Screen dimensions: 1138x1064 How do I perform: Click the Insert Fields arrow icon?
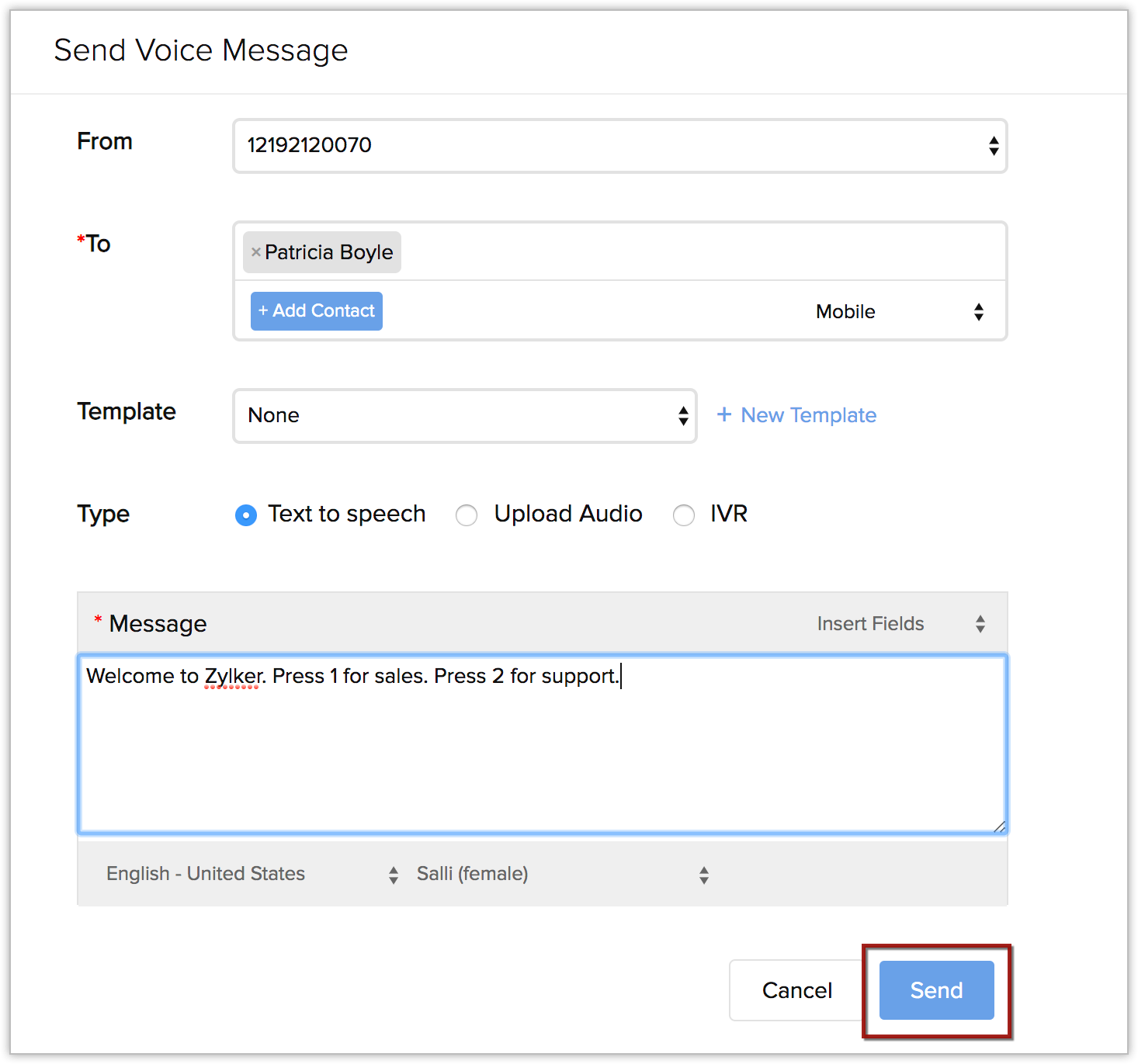[980, 624]
